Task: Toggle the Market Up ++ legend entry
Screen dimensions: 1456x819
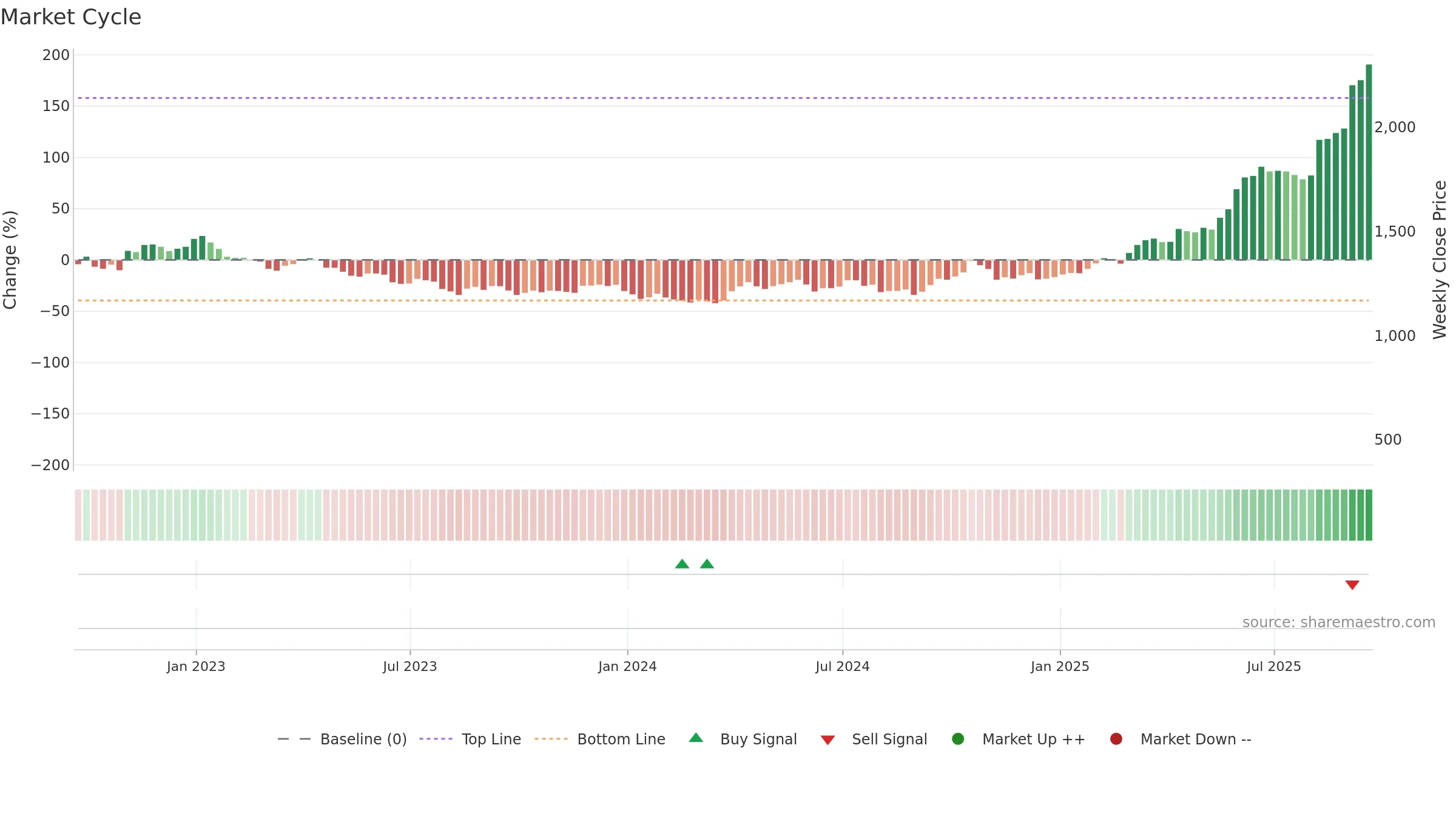Action: click(1019, 739)
